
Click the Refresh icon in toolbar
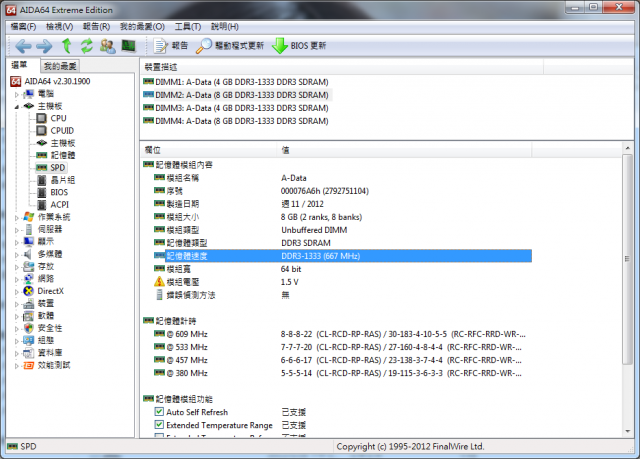pos(87,46)
